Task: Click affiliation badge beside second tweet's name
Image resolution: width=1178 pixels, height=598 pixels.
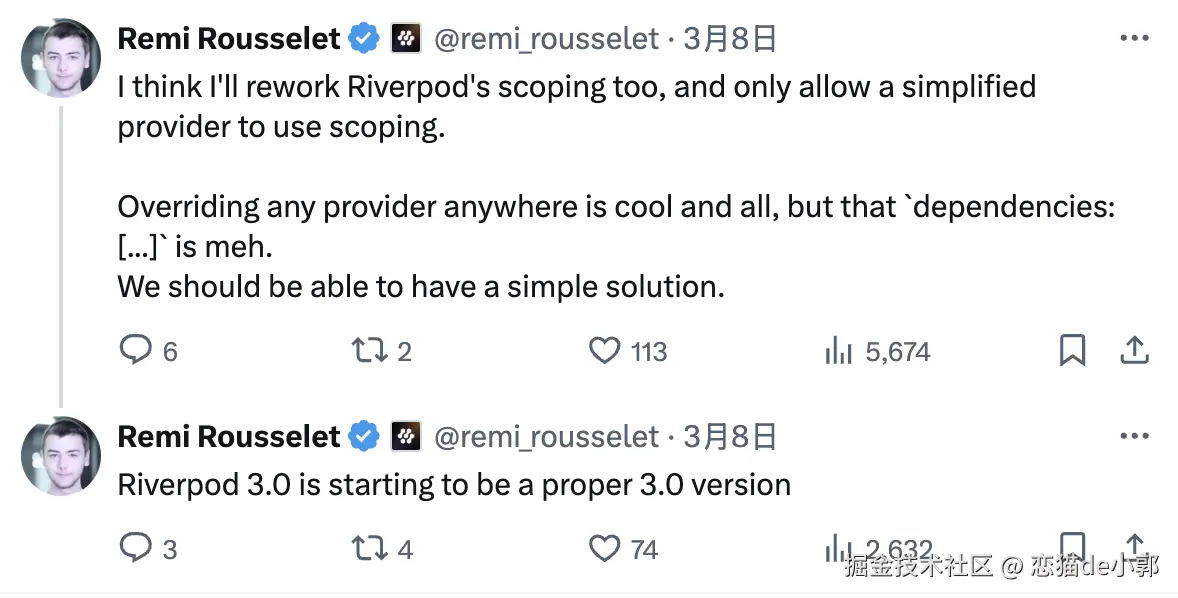Action: [405, 437]
